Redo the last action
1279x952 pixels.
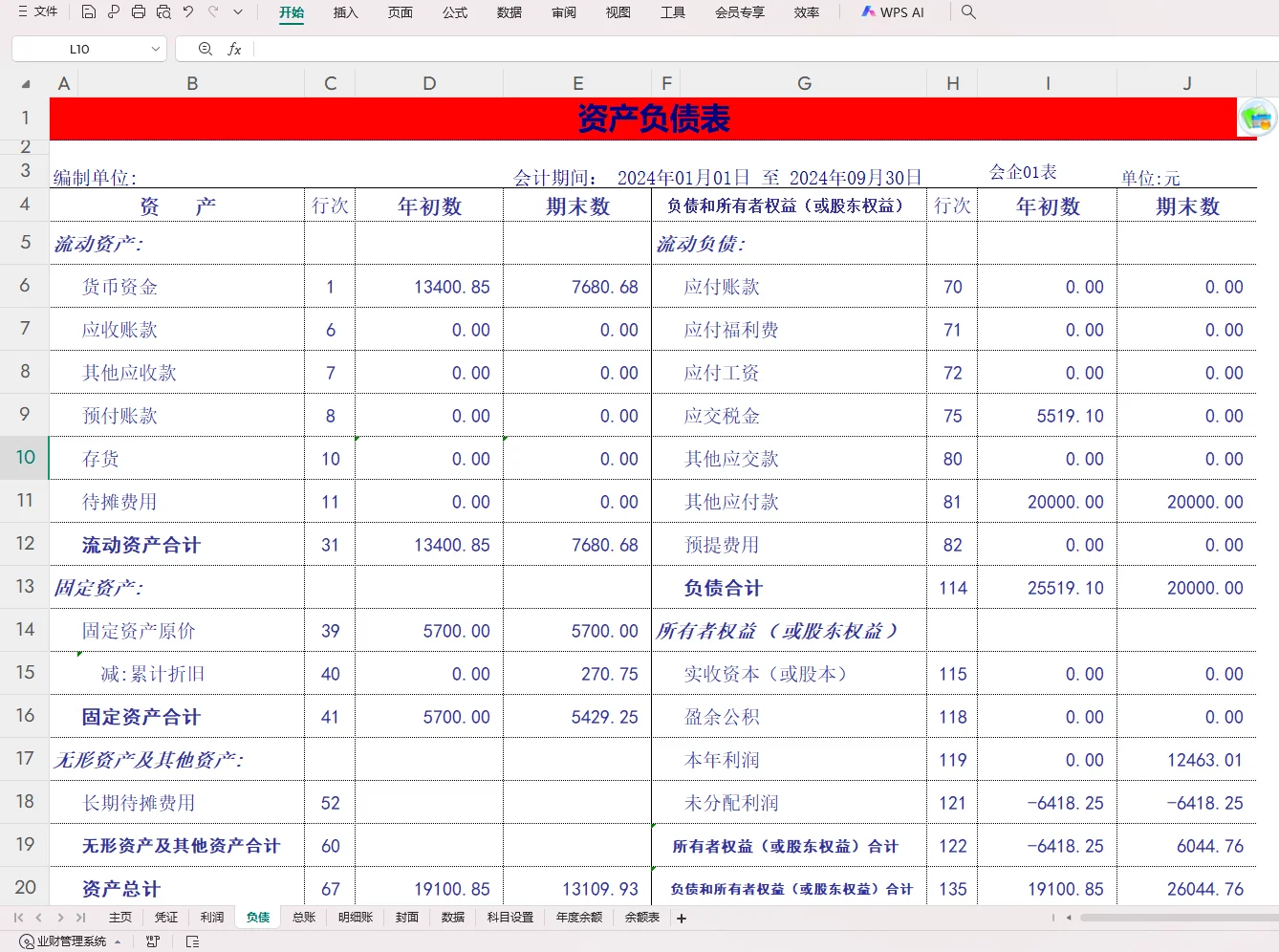(x=212, y=11)
